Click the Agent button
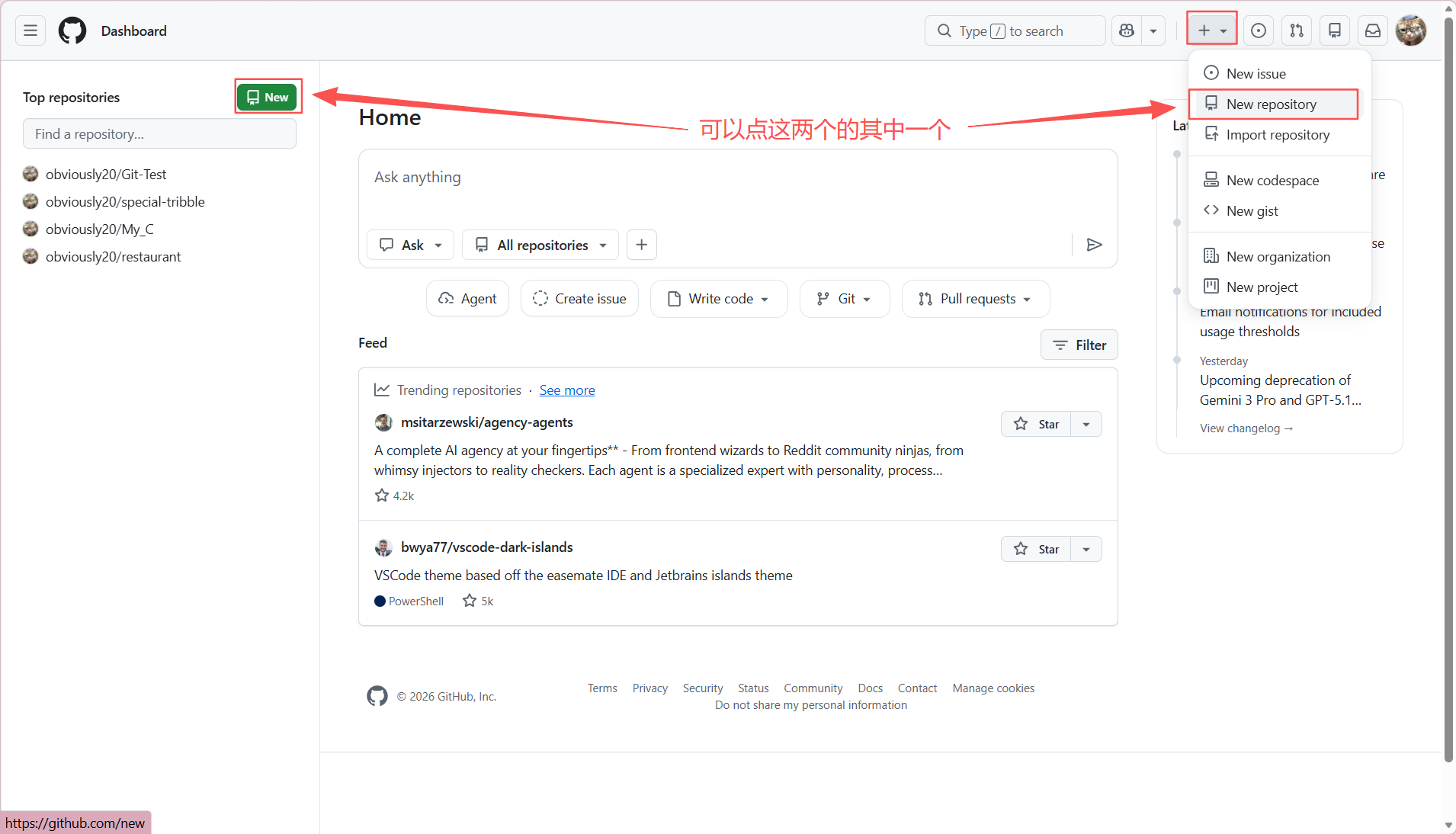 pos(467,299)
